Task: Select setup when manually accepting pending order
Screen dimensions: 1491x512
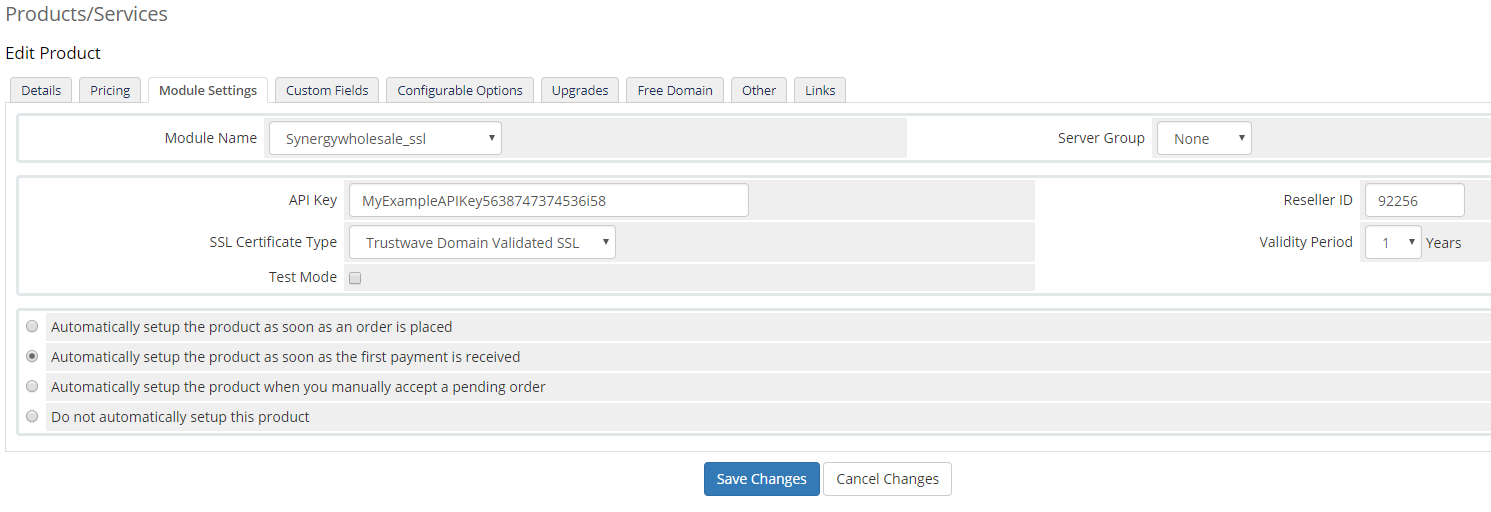Action: pos(33,387)
